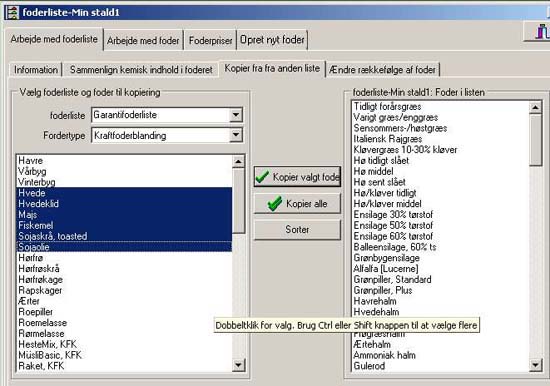Select Sojaskrå, toasted row
Image resolution: width=550 pixels, height=386 pixels.
(124, 236)
